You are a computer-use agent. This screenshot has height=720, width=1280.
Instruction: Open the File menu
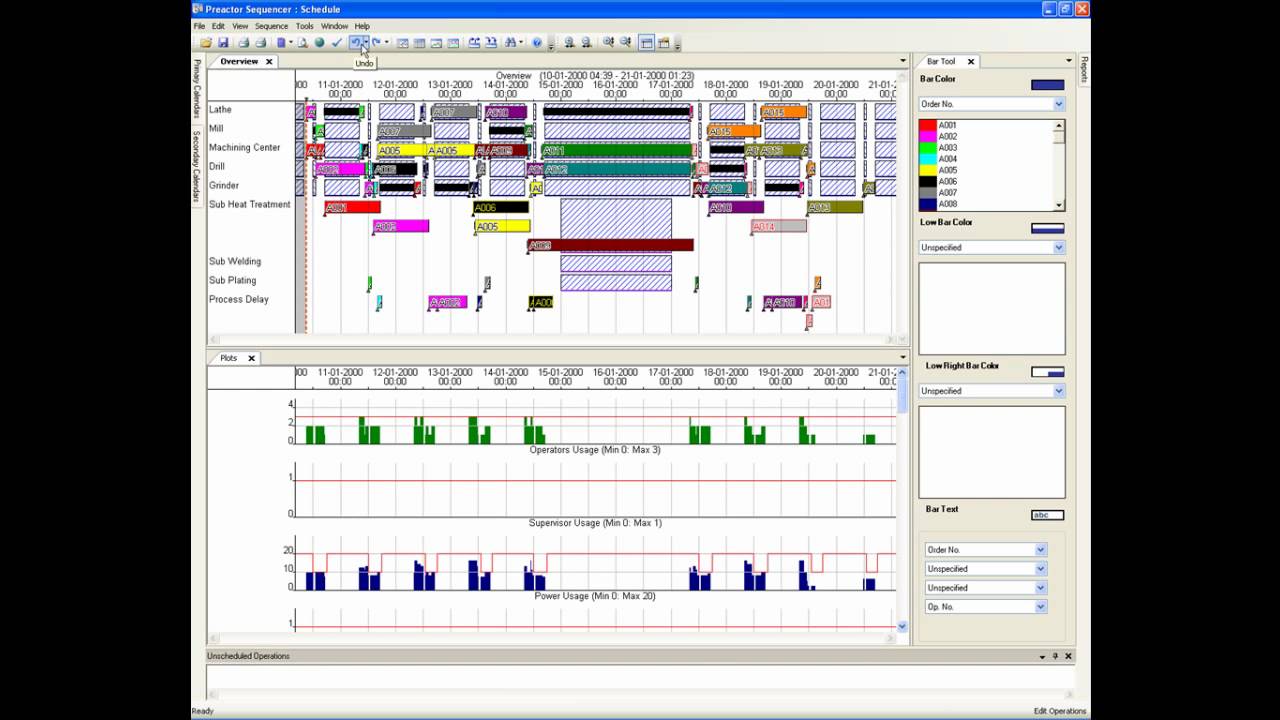click(199, 26)
